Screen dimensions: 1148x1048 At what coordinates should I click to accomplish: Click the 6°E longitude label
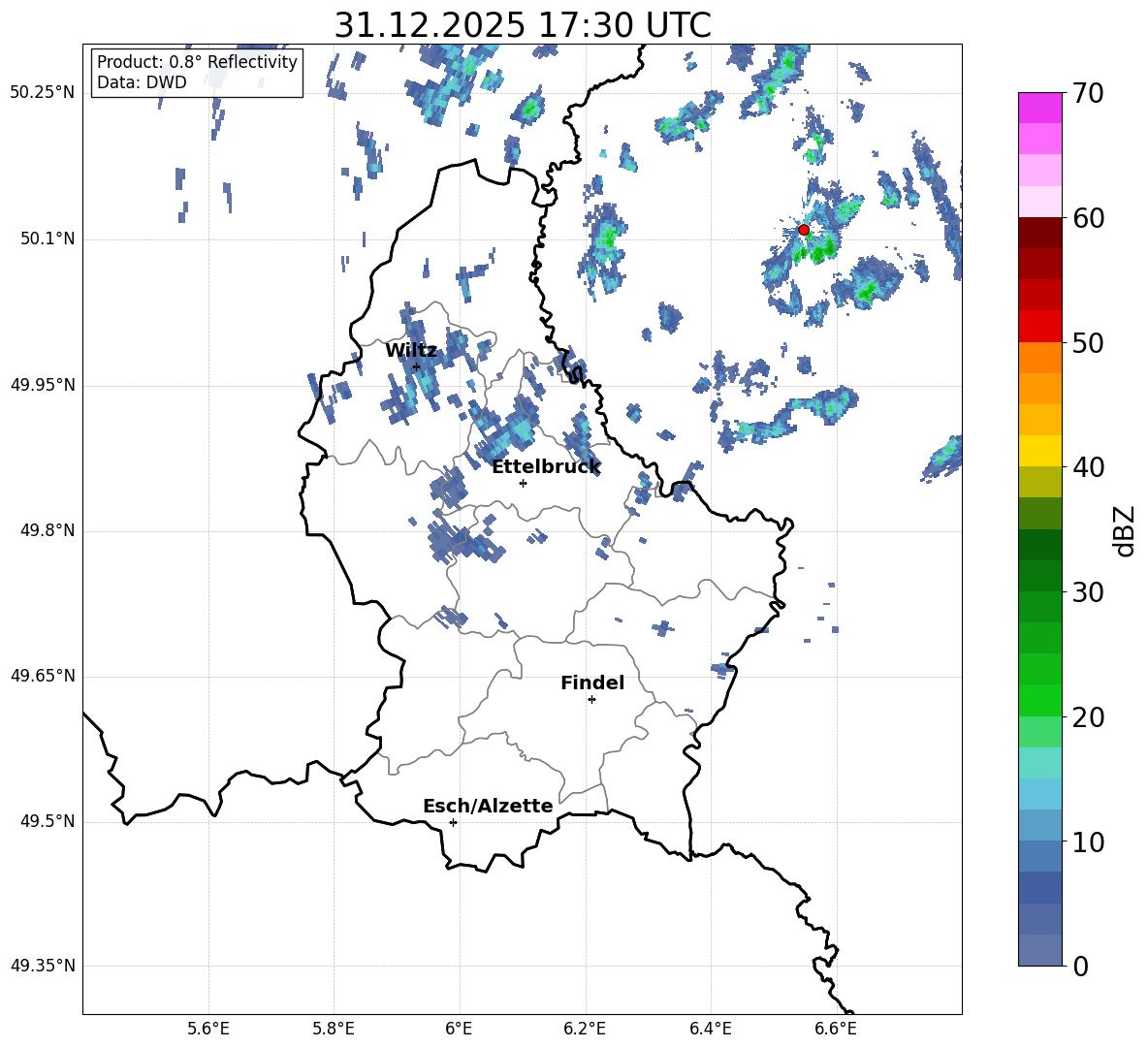point(459,1029)
